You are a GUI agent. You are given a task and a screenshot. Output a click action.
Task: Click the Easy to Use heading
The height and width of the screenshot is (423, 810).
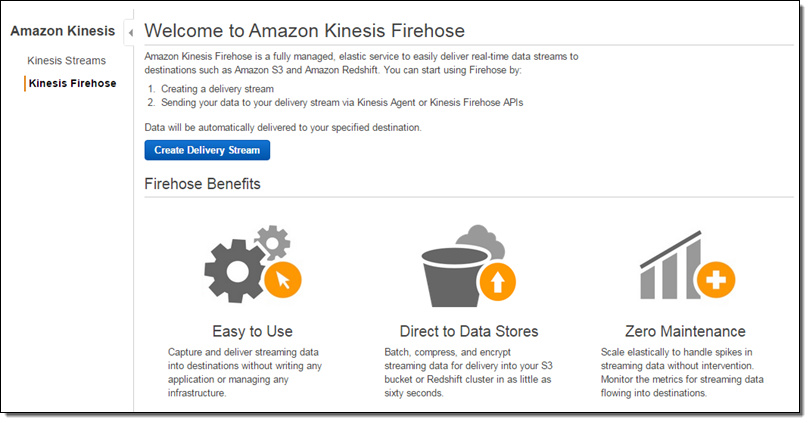pos(252,331)
